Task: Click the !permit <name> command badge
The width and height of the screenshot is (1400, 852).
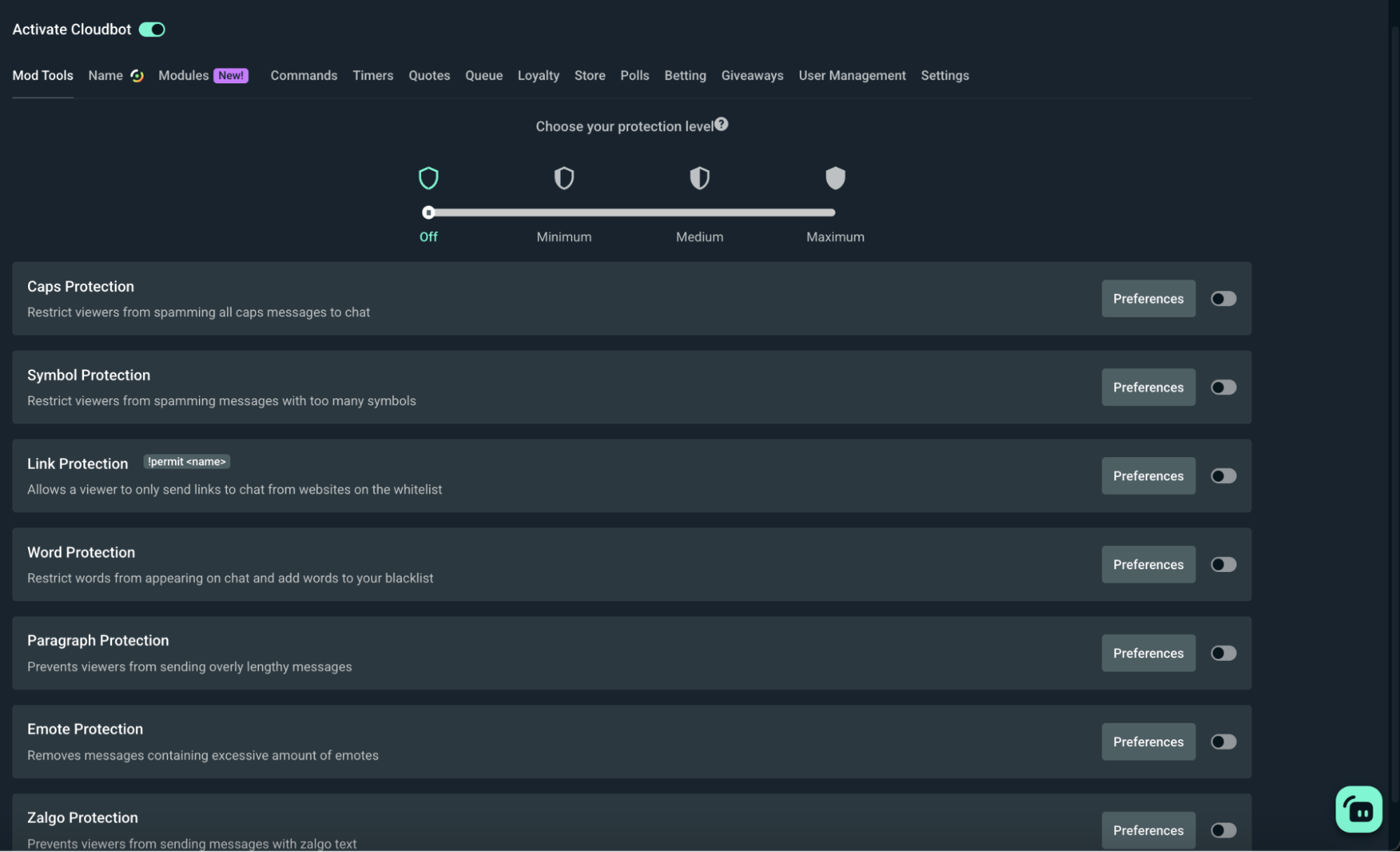Action: click(186, 461)
